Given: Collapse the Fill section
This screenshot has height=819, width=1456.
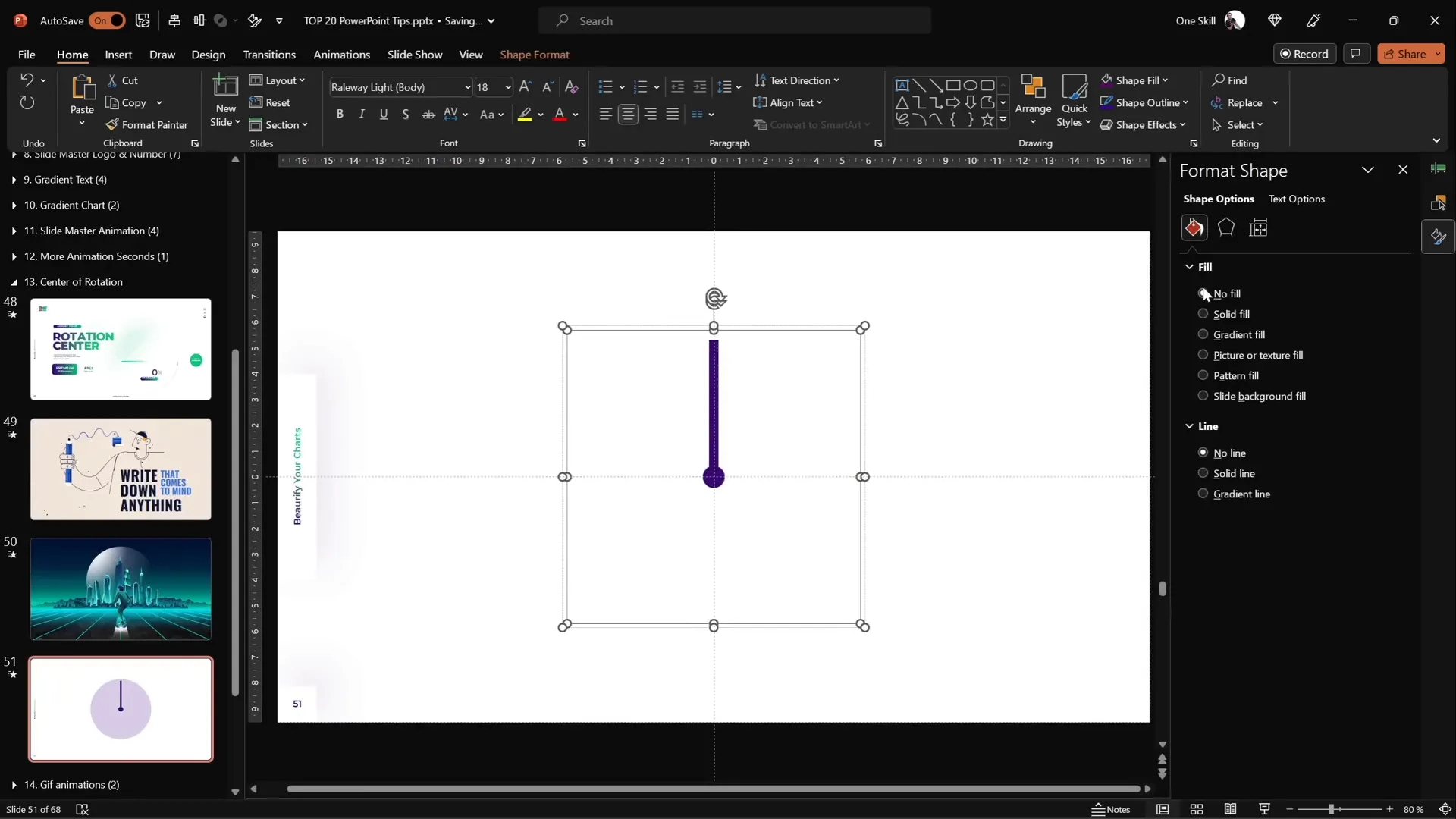Looking at the screenshot, I should click(x=1189, y=267).
